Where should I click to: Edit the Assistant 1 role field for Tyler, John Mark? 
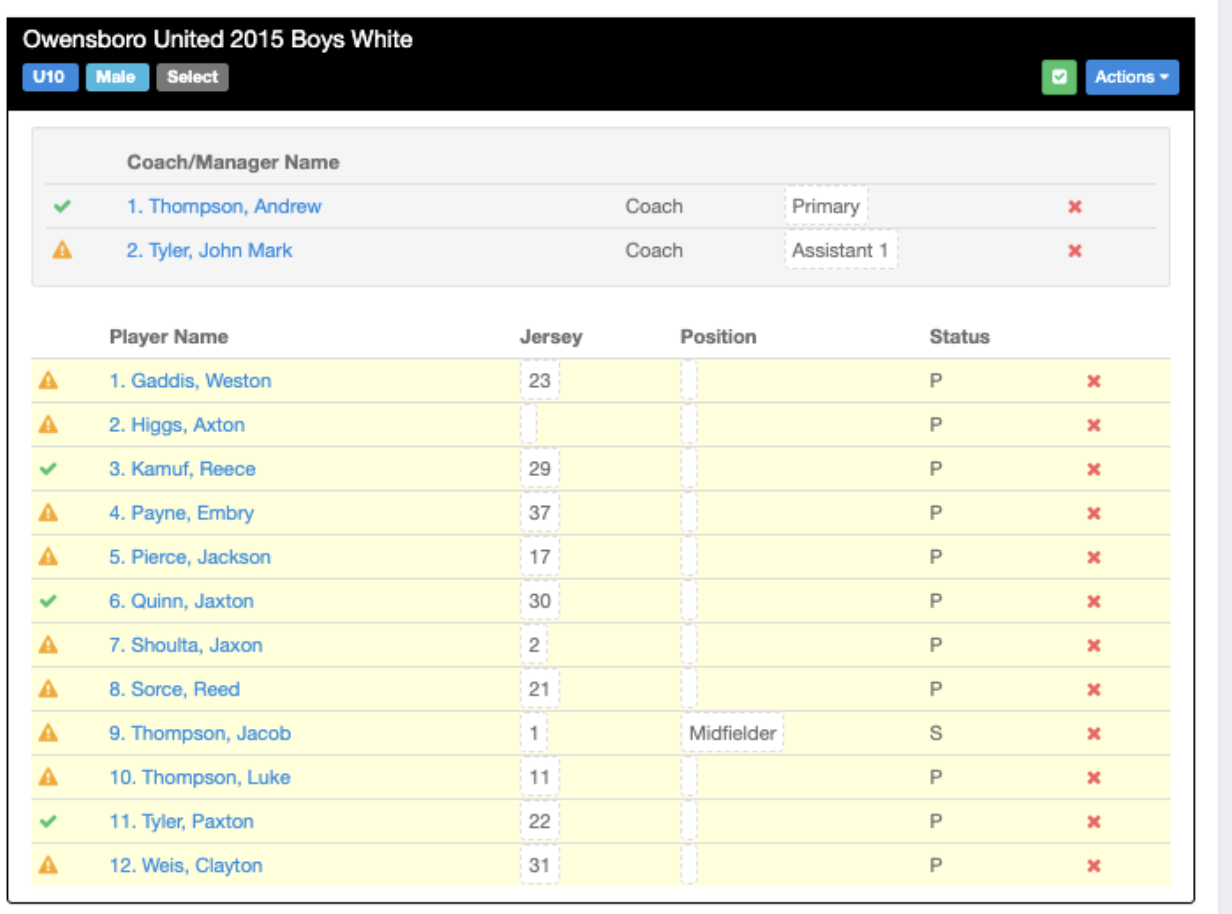pyautogui.click(x=841, y=251)
